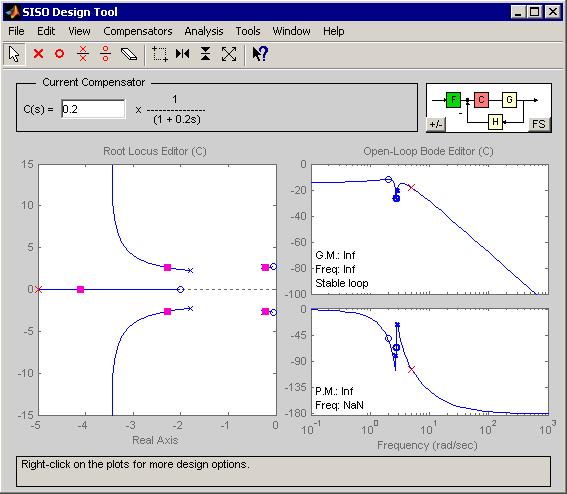Viewport: 567px width, 494px height.
Task: Click the full view zoom out icon
Action: click(229, 54)
